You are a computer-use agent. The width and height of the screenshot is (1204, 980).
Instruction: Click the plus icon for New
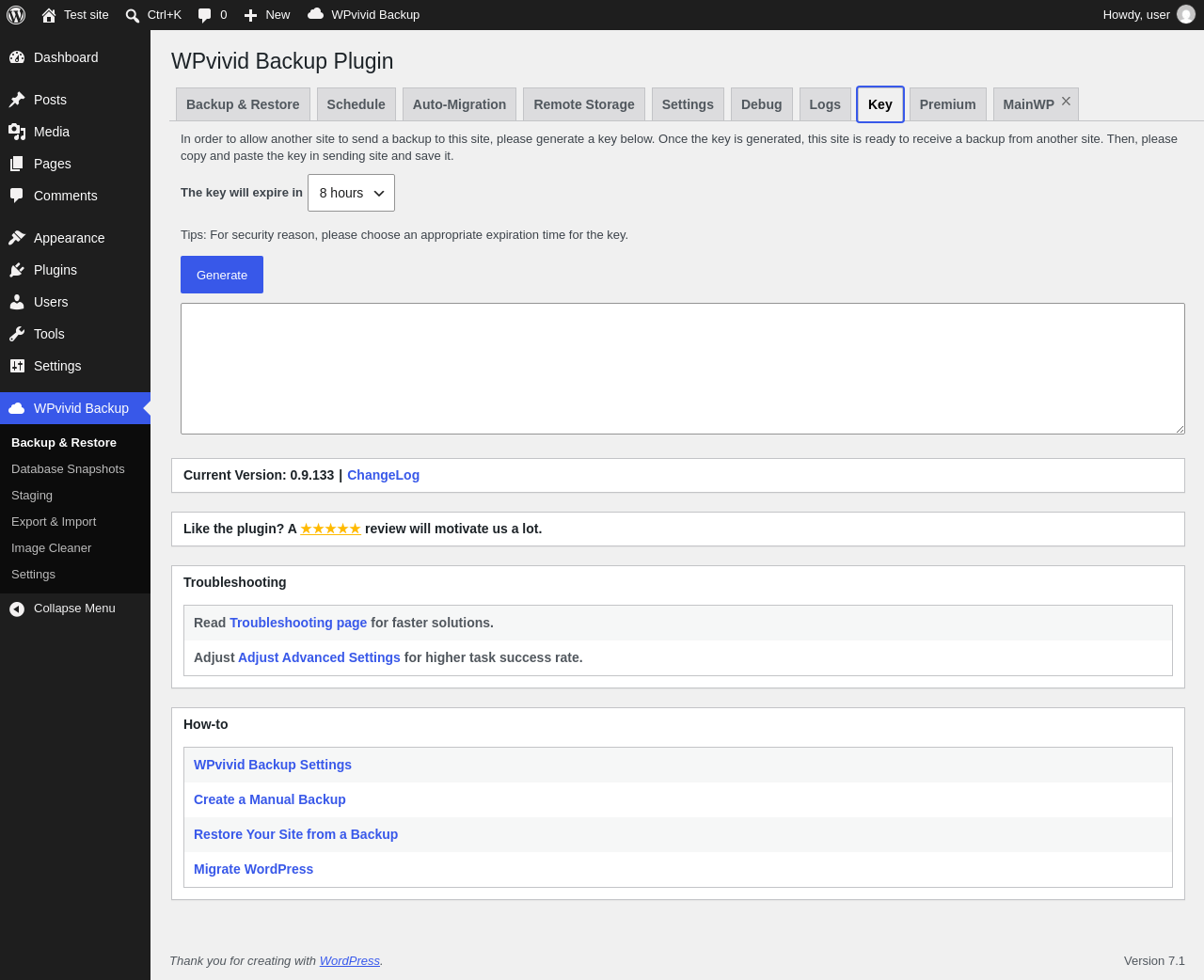click(x=250, y=15)
